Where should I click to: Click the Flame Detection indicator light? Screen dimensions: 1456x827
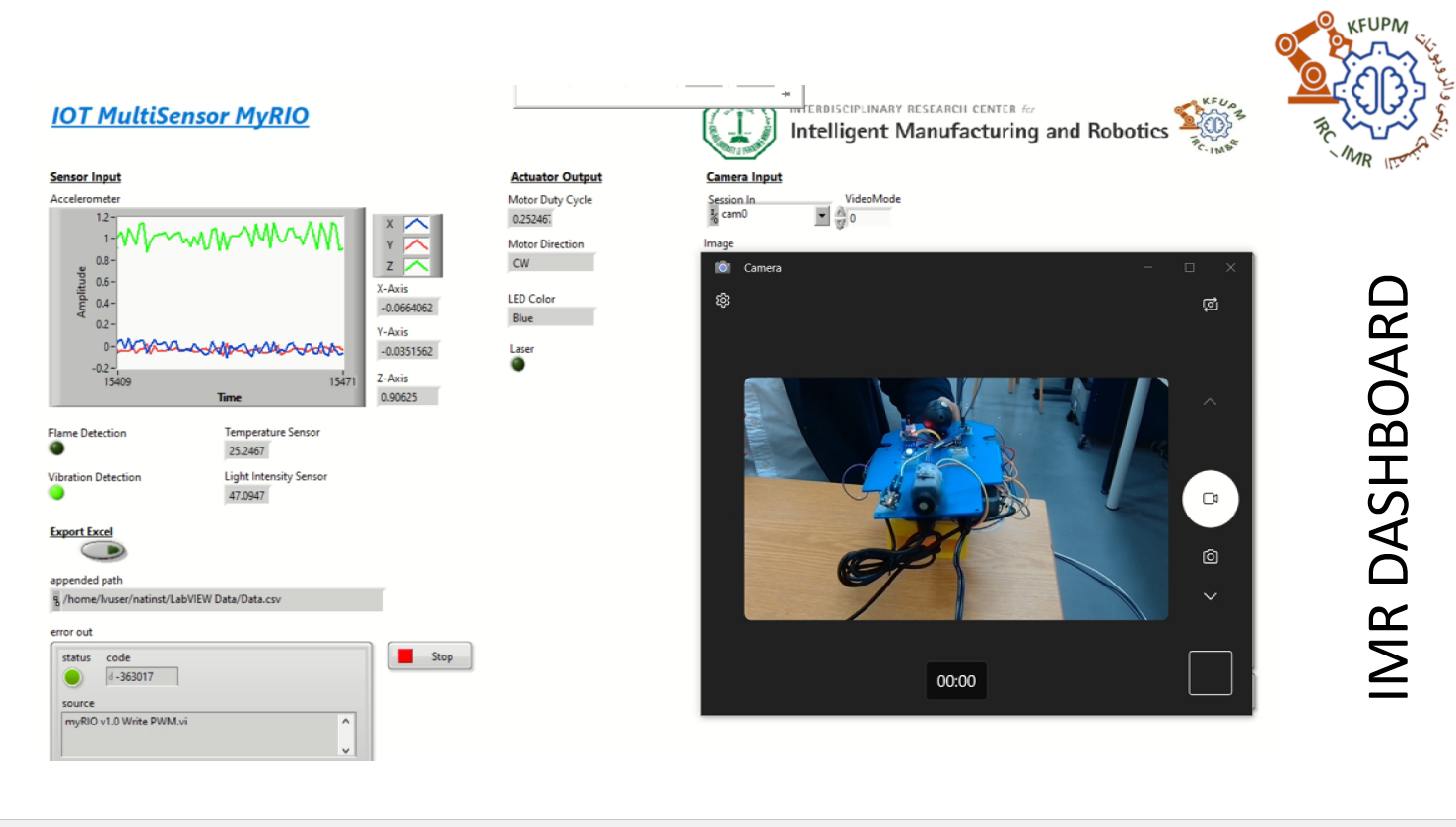pos(57,448)
